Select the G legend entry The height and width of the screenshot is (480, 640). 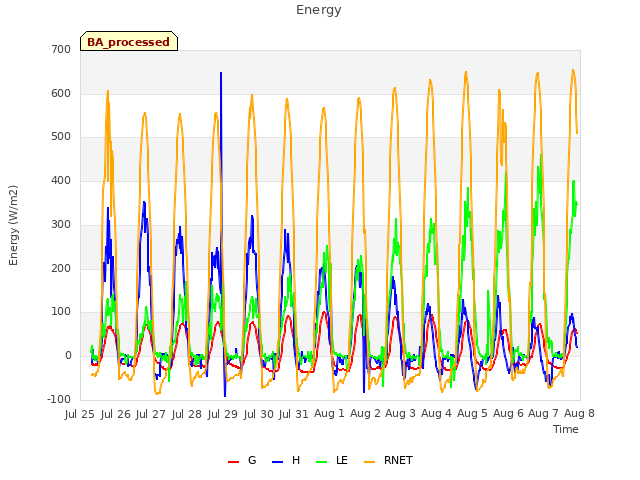tap(242, 460)
